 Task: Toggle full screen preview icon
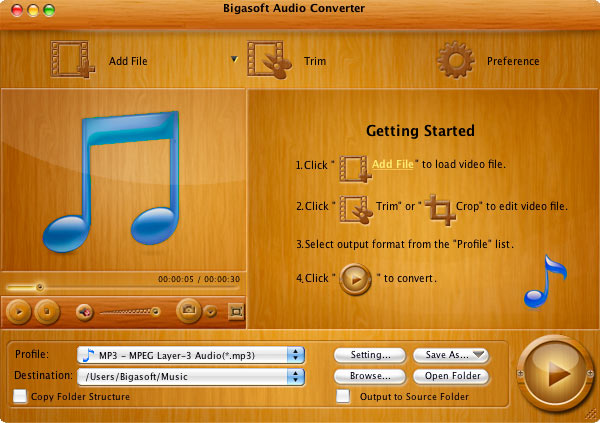point(235,312)
